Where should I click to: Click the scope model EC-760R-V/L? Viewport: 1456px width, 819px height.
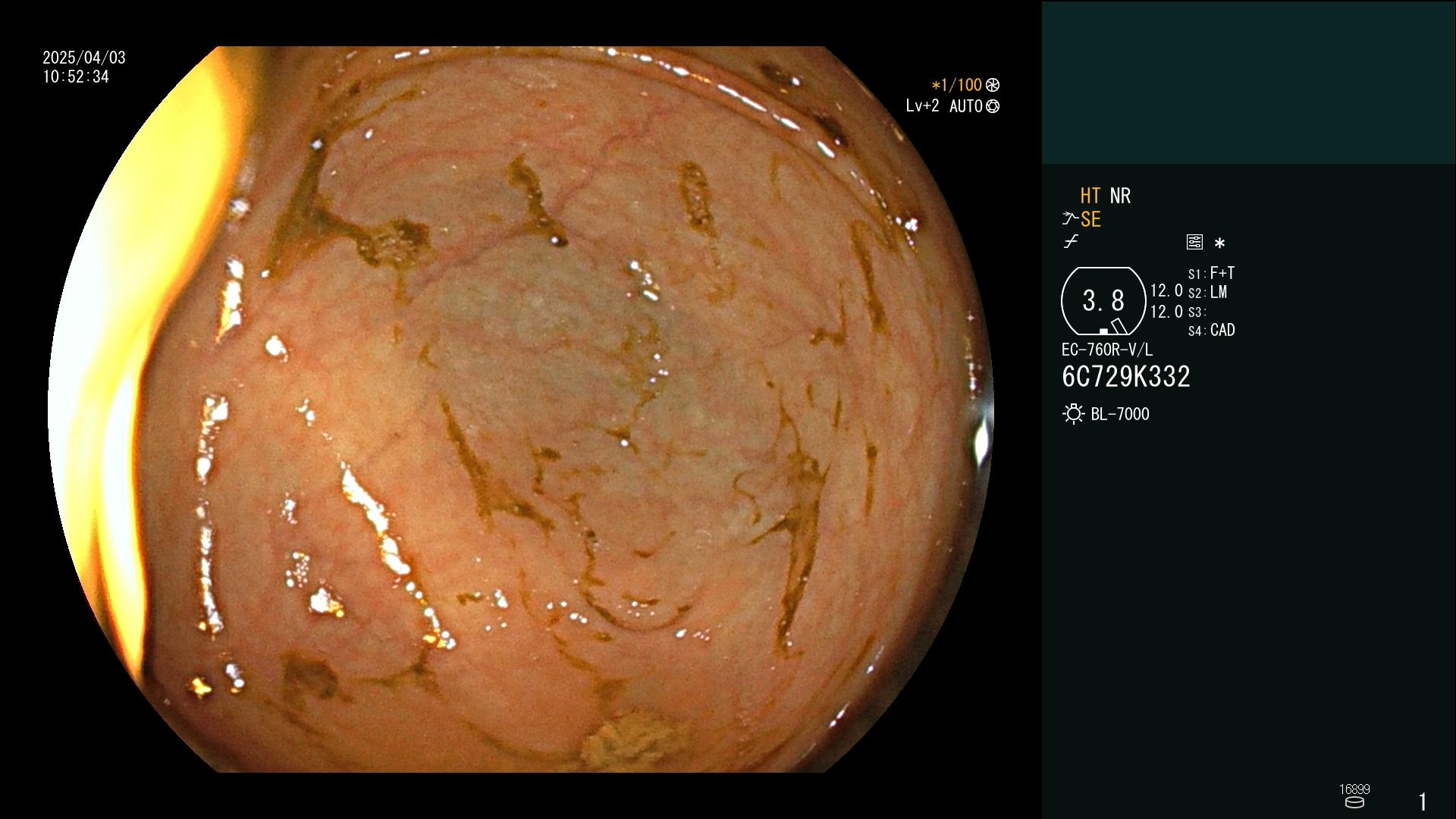click(1107, 350)
